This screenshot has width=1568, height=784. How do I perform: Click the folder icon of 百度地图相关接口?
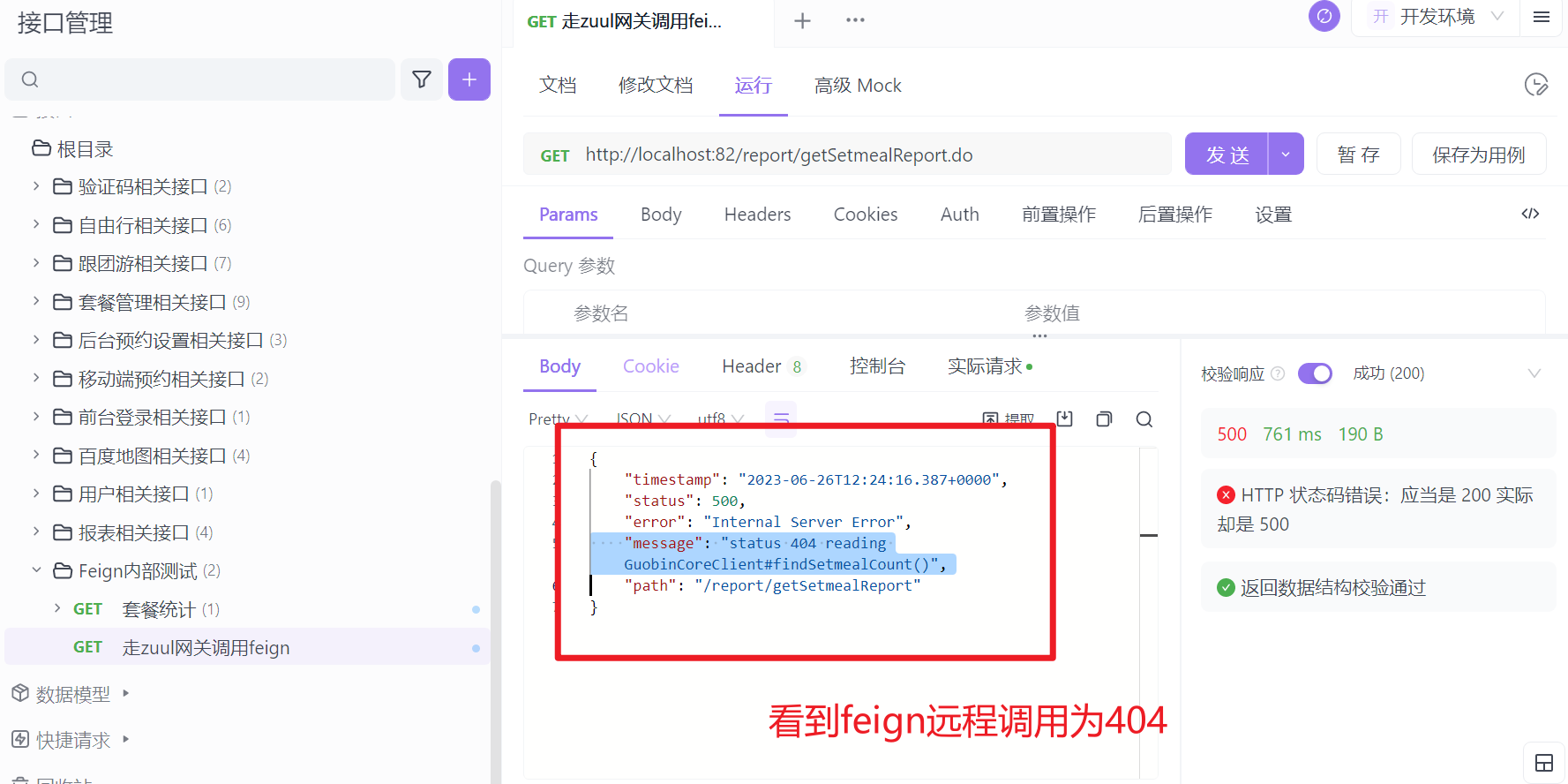[63, 456]
